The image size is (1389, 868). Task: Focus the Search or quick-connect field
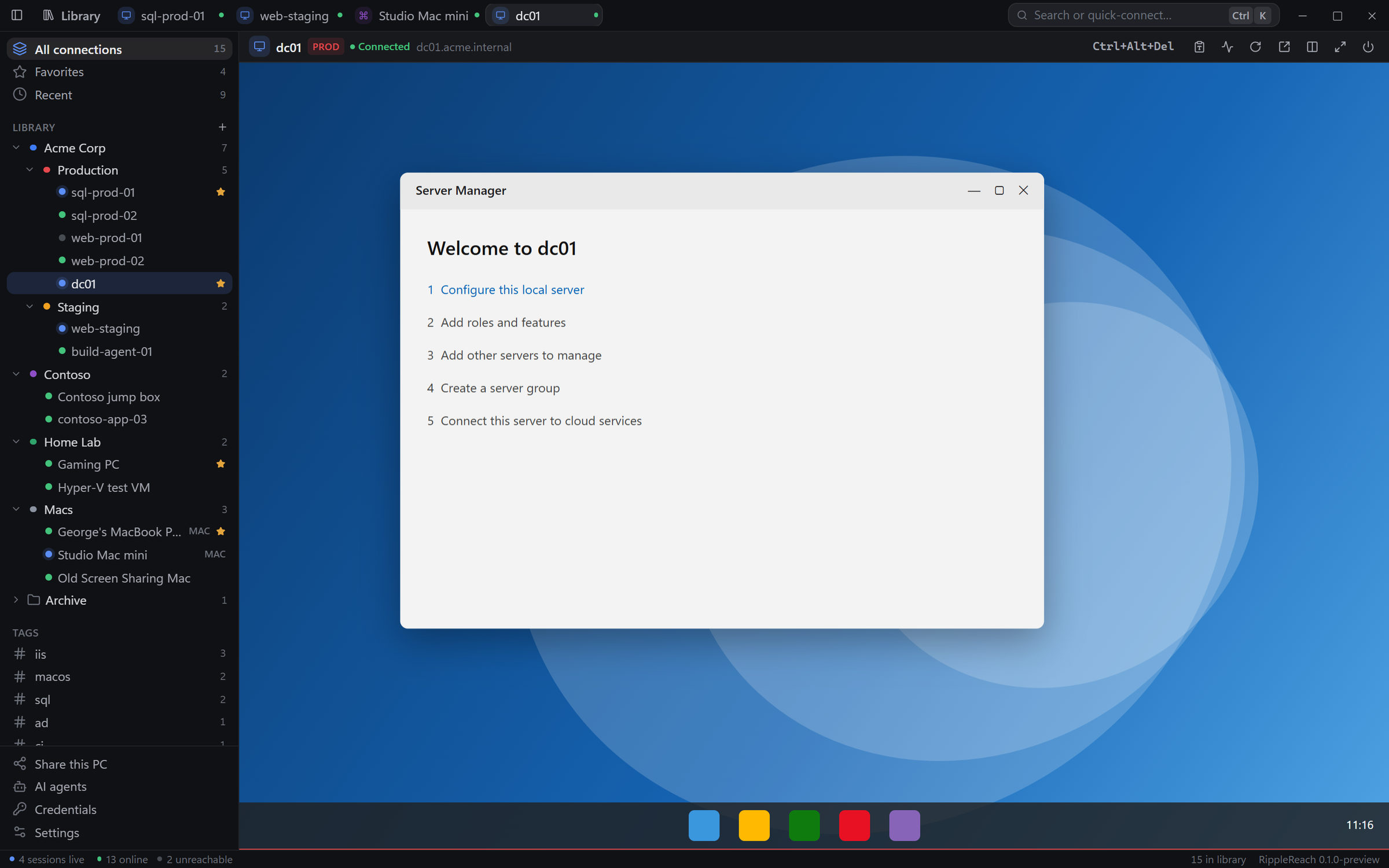click(x=1143, y=16)
